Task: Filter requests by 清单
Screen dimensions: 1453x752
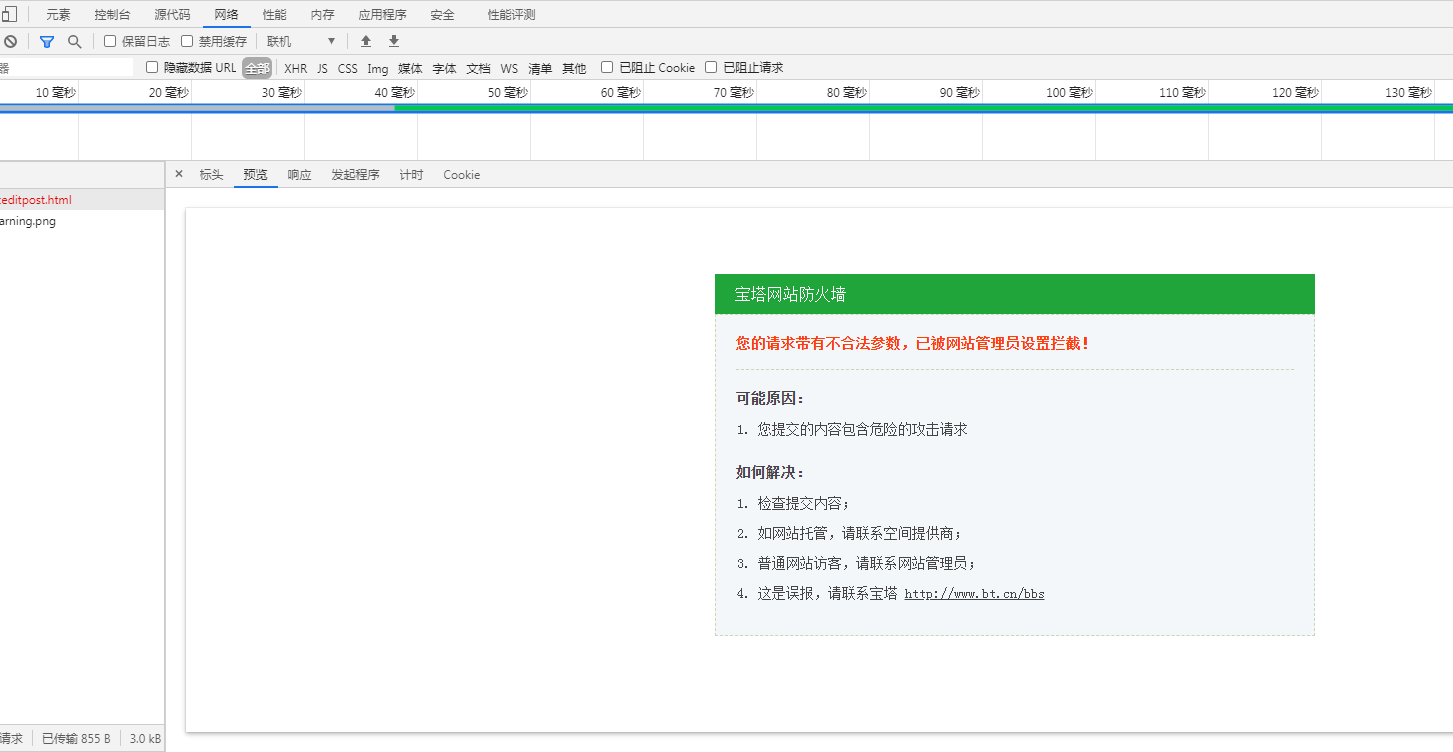Action: click(540, 68)
